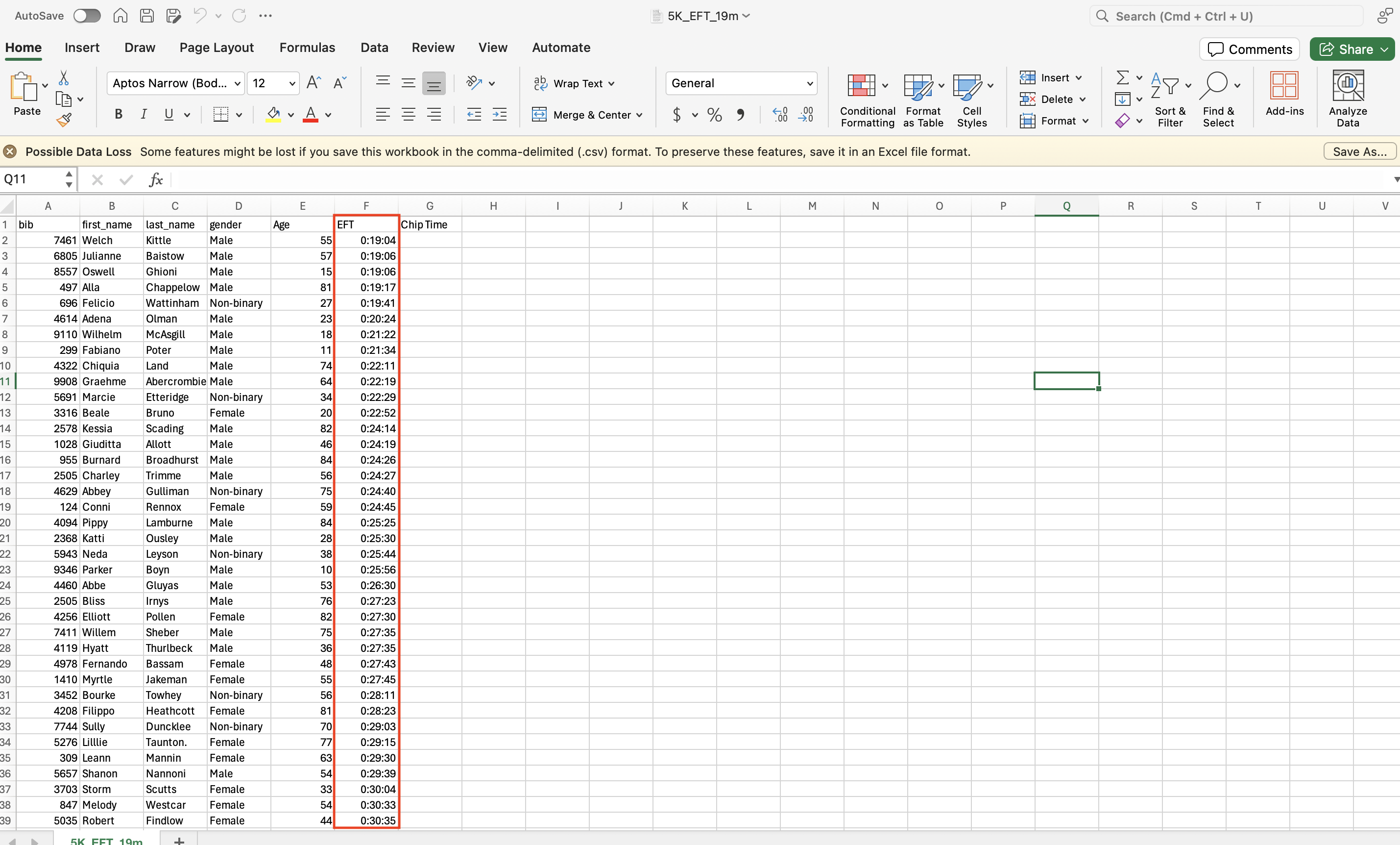Open the Page Layout tab
Image resolution: width=1400 pixels, height=845 pixels.
click(217, 48)
